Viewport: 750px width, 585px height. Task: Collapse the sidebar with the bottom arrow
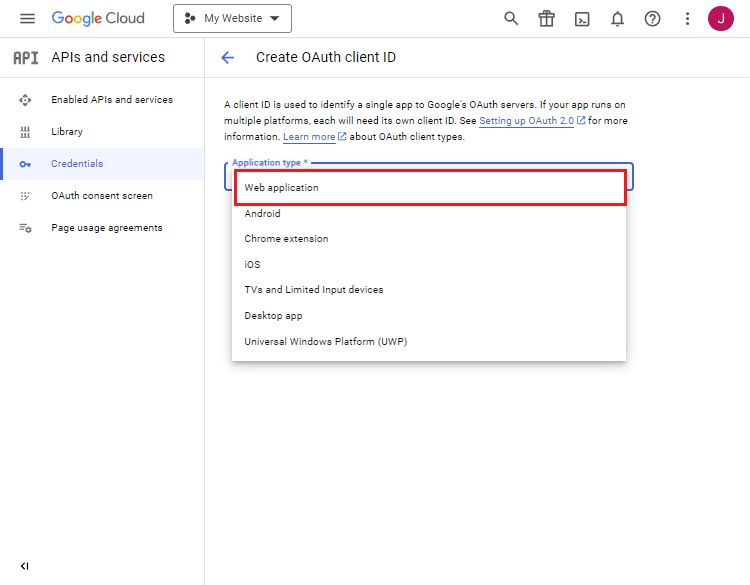click(25, 566)
